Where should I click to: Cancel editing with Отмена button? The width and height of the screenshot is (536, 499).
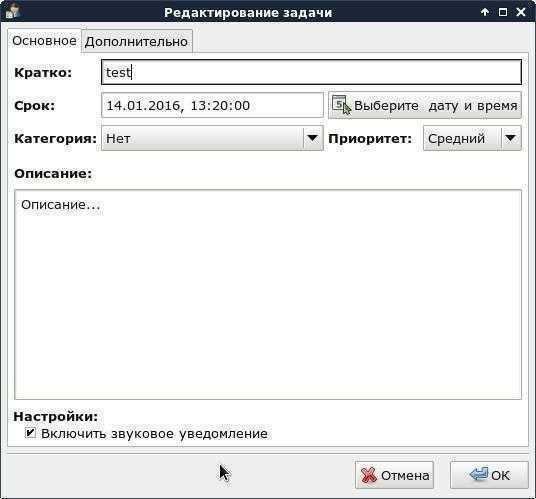394,475
